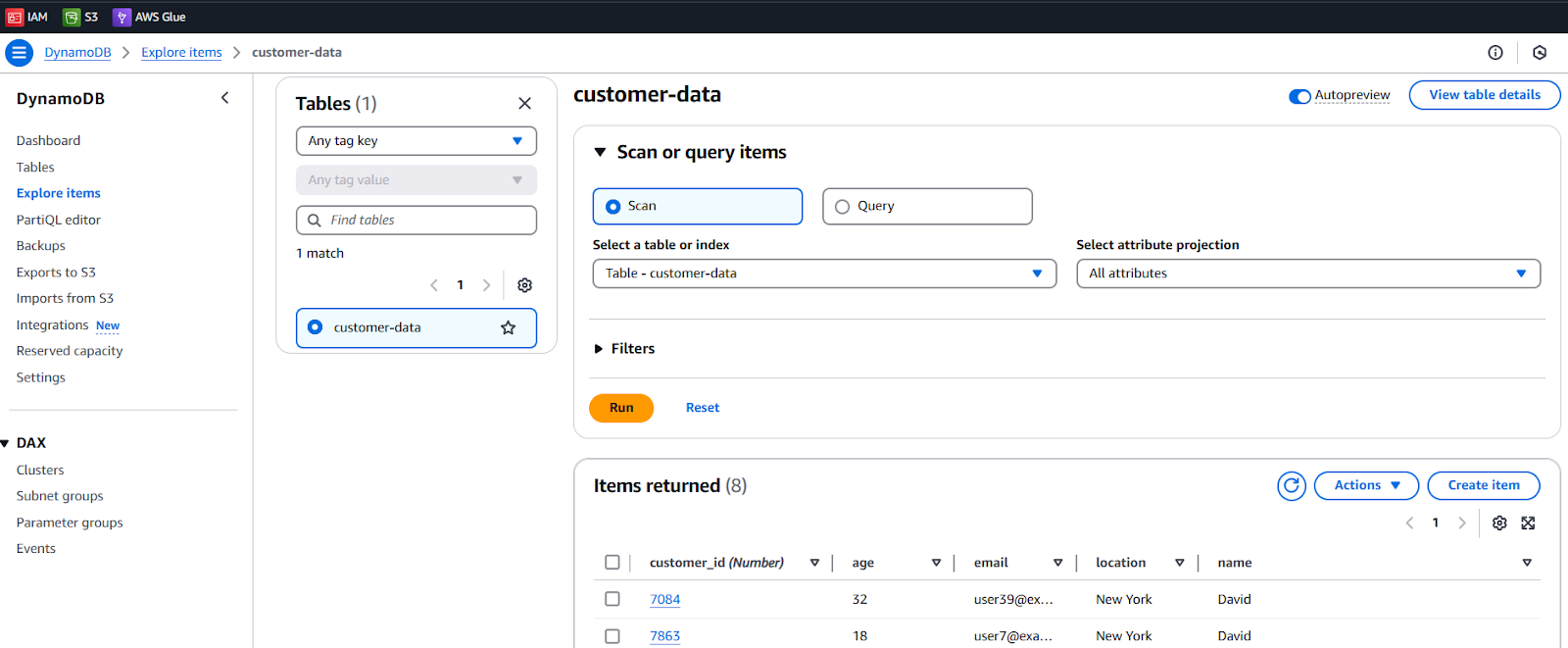Viewport: 1568px width, 648px height.
Task: Click the search icon in Find tables
Action: (x=315, y=221)
